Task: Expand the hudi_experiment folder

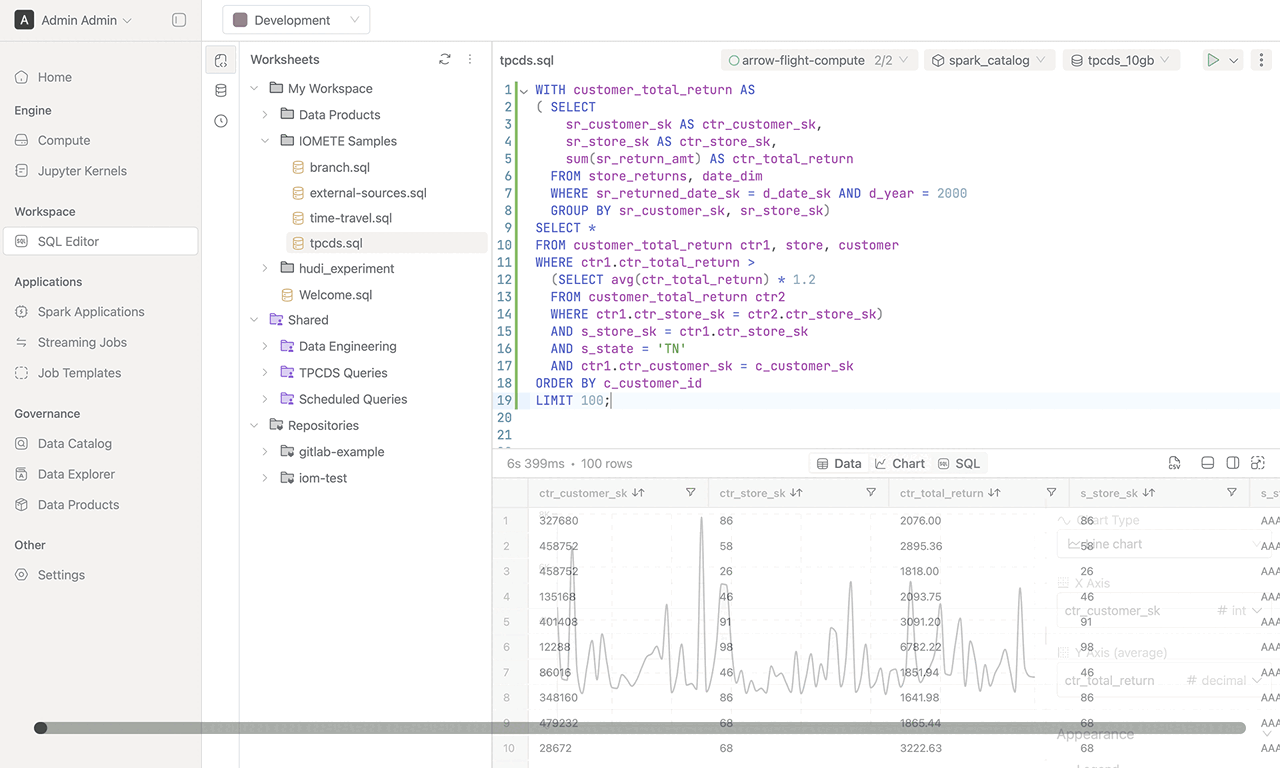Action: [265, 269]
